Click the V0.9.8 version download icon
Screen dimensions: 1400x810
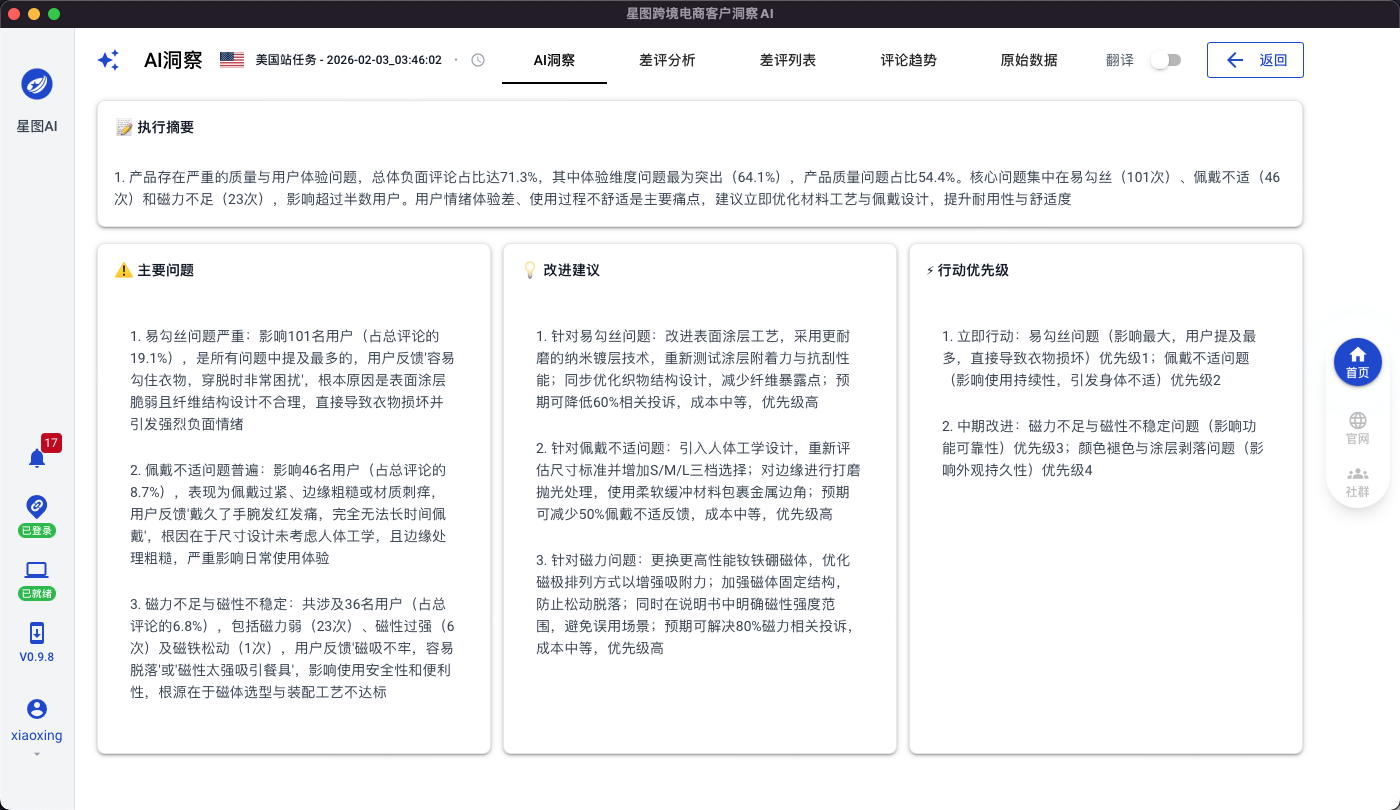(x=37, y=633)
